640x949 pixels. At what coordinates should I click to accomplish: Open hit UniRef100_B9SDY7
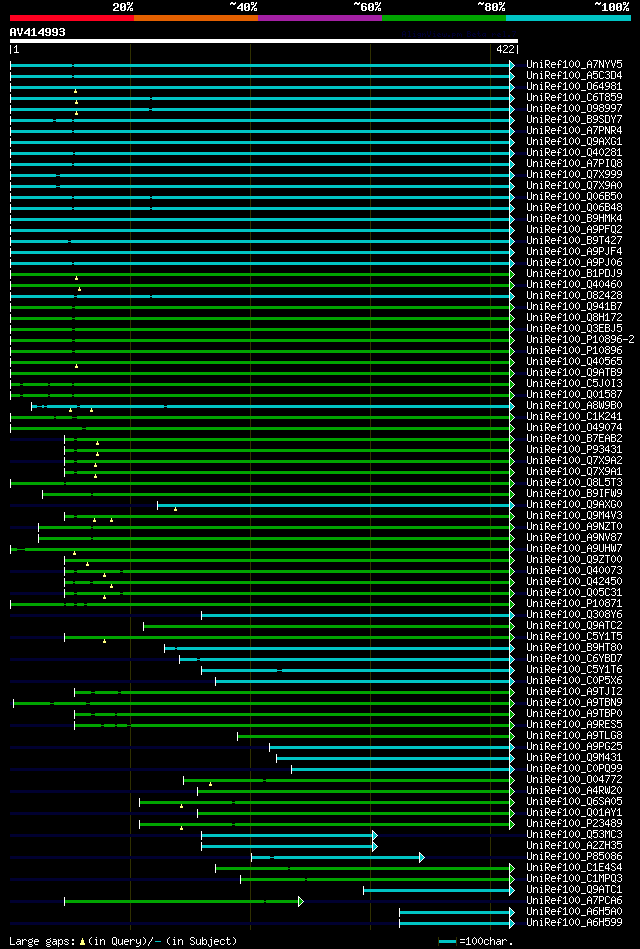[575, 119]
